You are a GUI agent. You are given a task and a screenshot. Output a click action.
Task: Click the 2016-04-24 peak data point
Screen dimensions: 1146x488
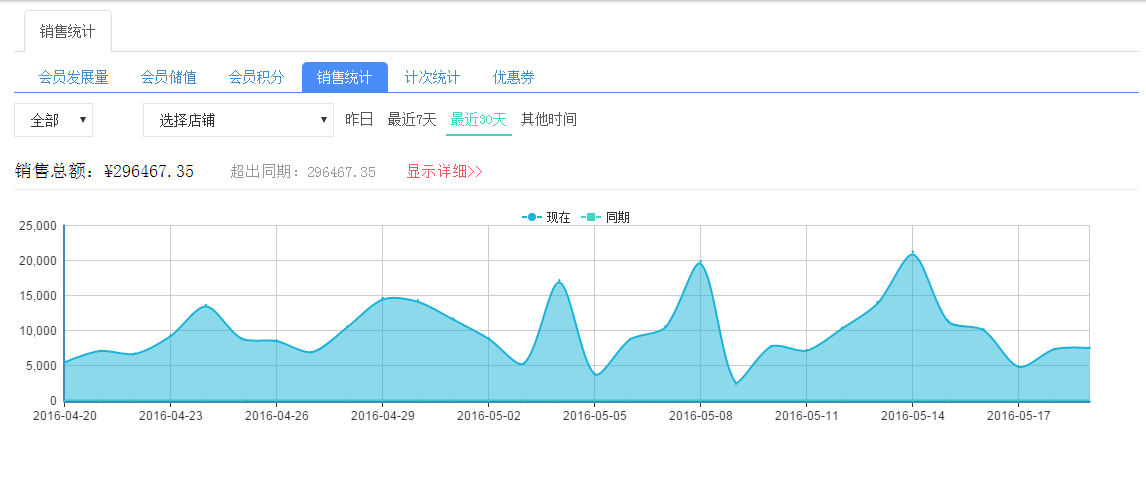(x=205, y=305)
